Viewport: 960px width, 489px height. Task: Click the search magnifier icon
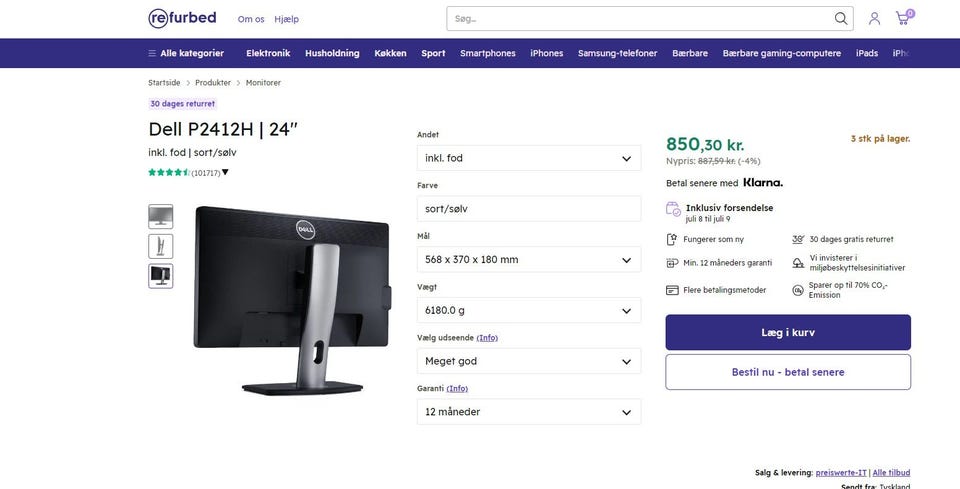841,18
